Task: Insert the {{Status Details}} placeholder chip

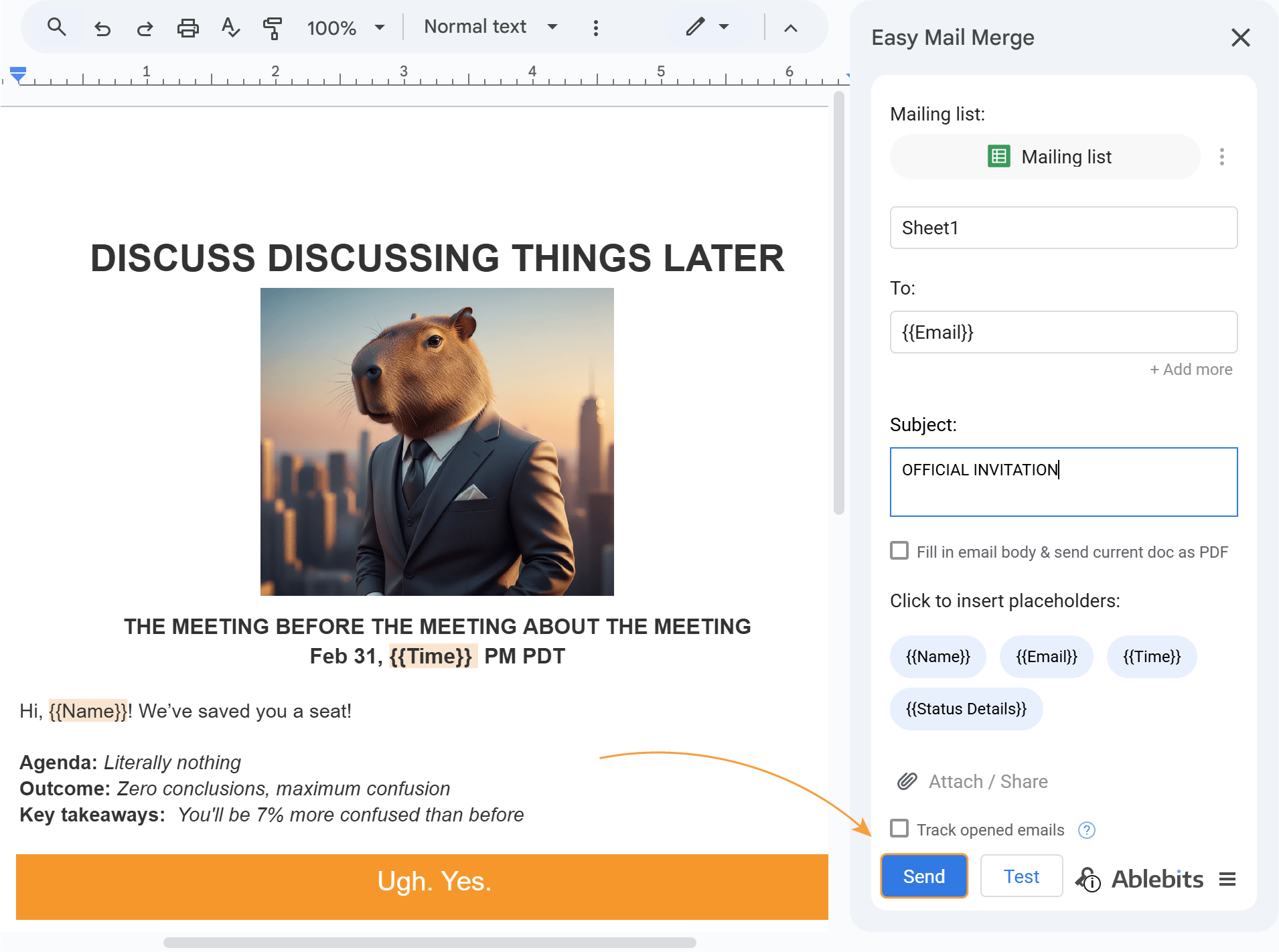Action: (x=966, y=709)
